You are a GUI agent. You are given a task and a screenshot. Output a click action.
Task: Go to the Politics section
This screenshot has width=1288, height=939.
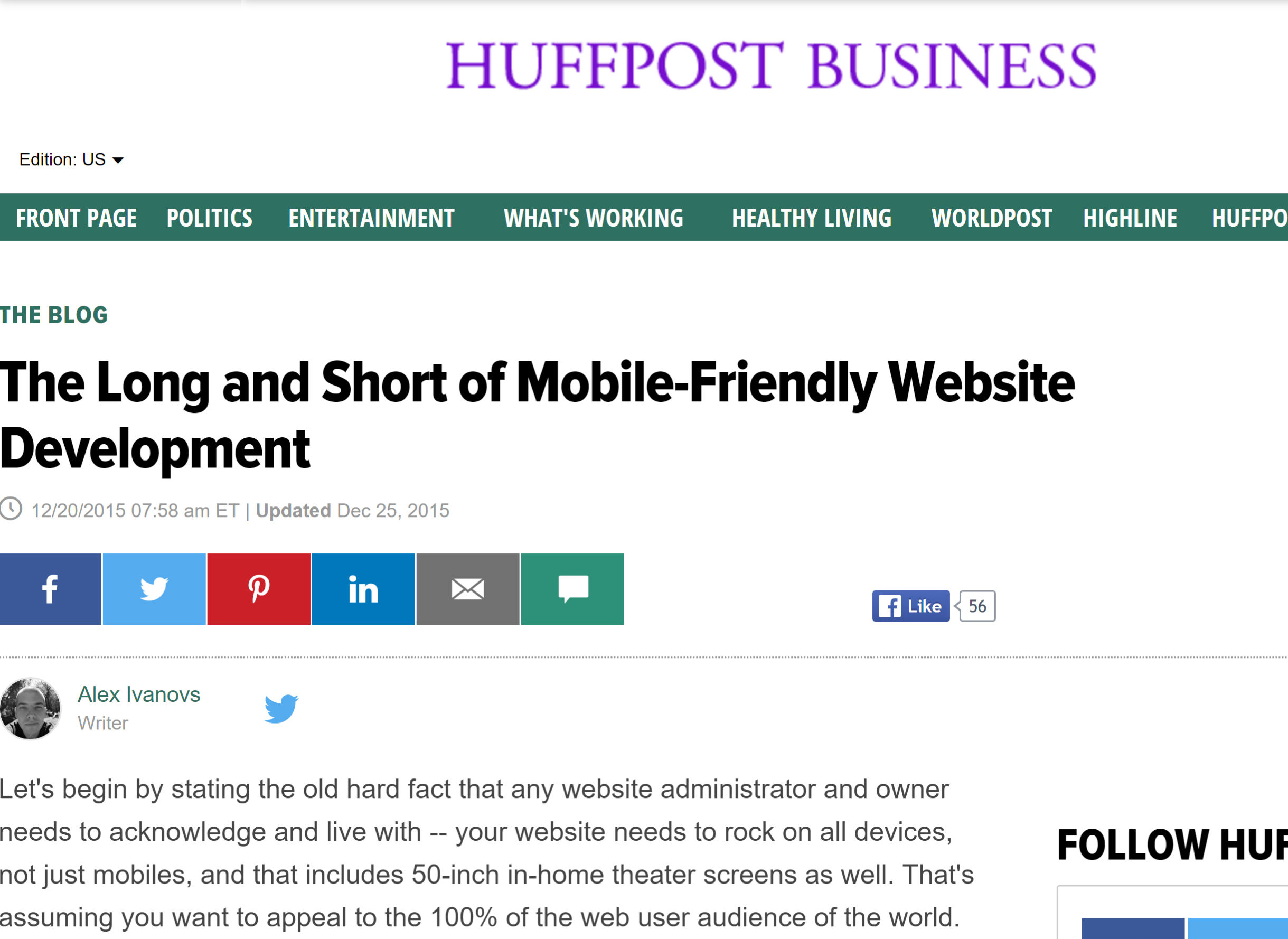pyautogui.click(x=209, y=218)
